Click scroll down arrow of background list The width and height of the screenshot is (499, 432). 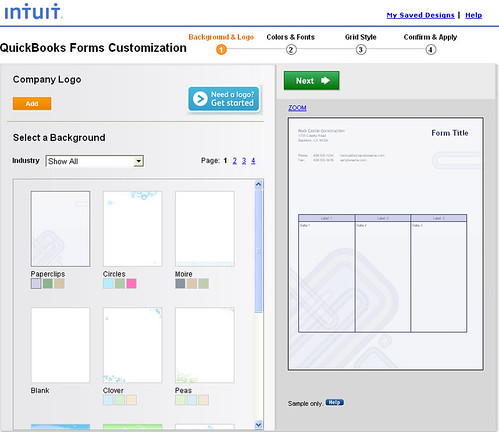(259, 425)
